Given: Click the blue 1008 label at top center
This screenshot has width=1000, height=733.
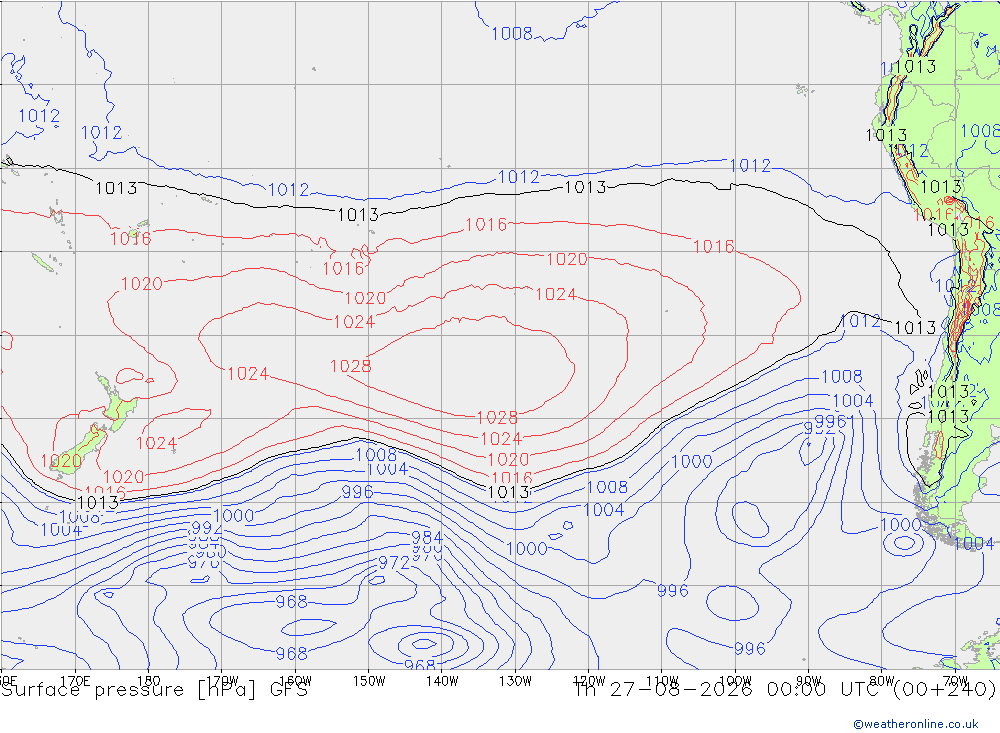Looking at the screenshot, I should [x=511, y=33].
